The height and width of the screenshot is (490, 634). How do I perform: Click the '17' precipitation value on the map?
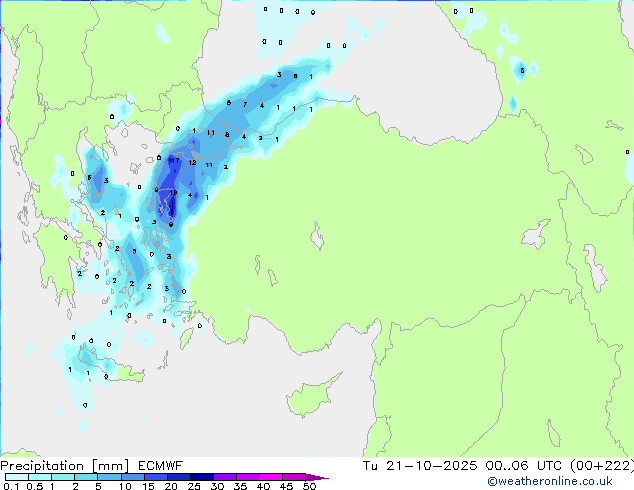[x=175, y=161]
